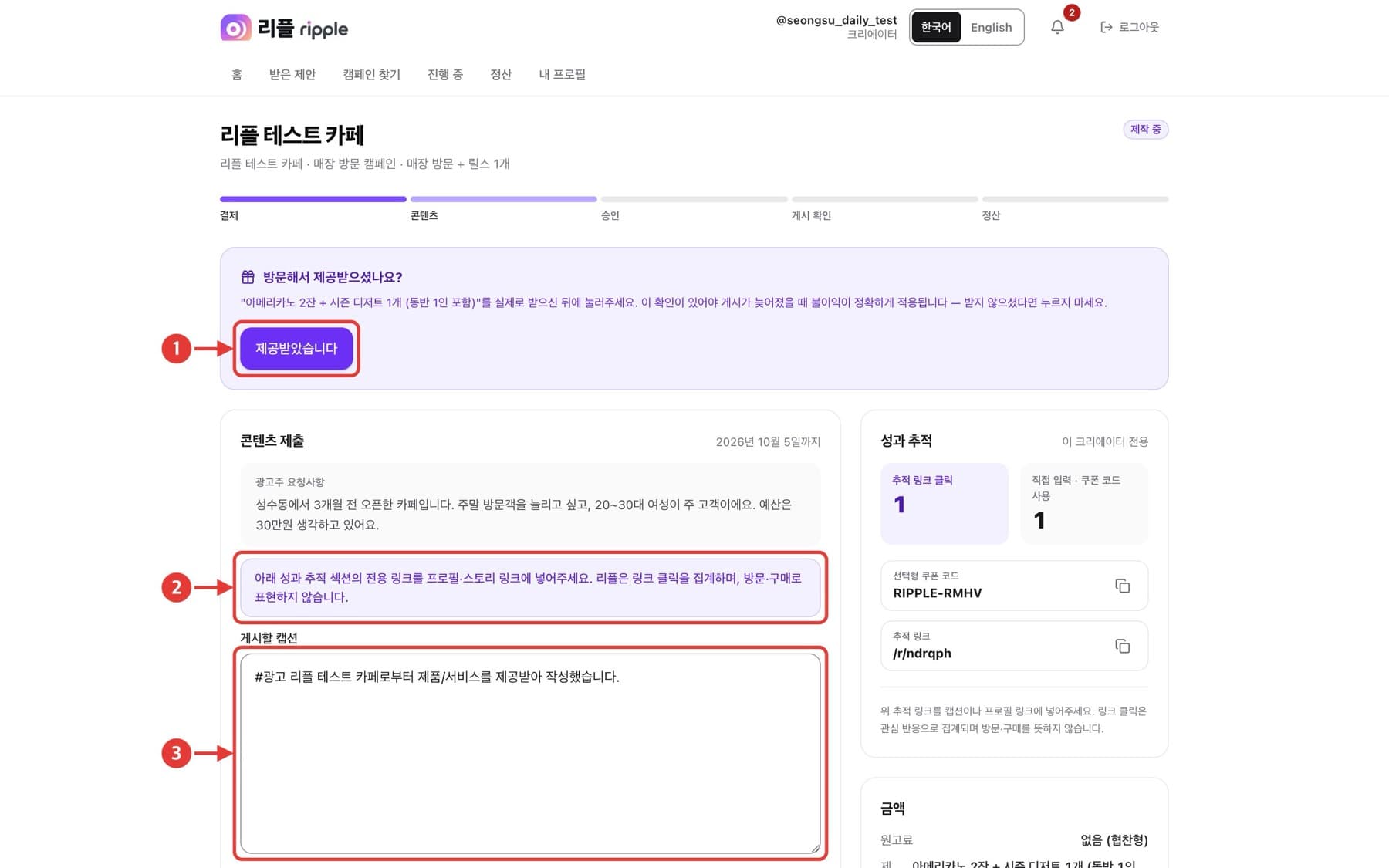Image resolution: width=1389 pixels, height=868 pixels.
Task: Click the 결제 progress step bar
Action: (x=313, y=199)
